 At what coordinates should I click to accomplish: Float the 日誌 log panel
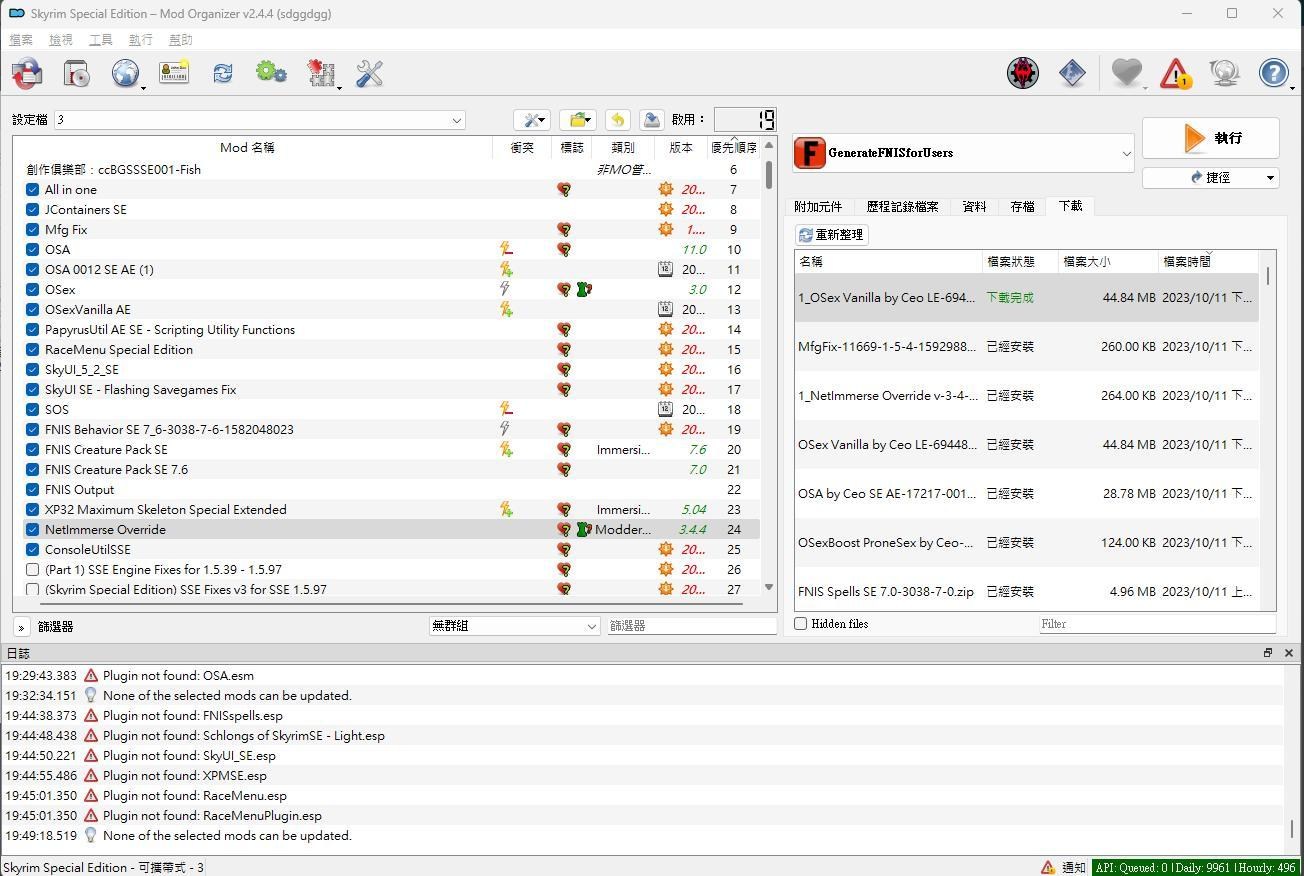pos(1267,653)
